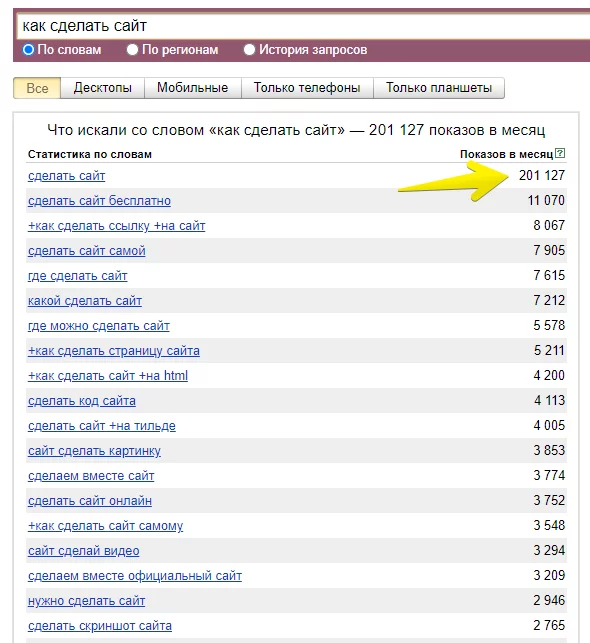Open the где можно сделать сайт link
Screen dimensions: 590x643
98,326
